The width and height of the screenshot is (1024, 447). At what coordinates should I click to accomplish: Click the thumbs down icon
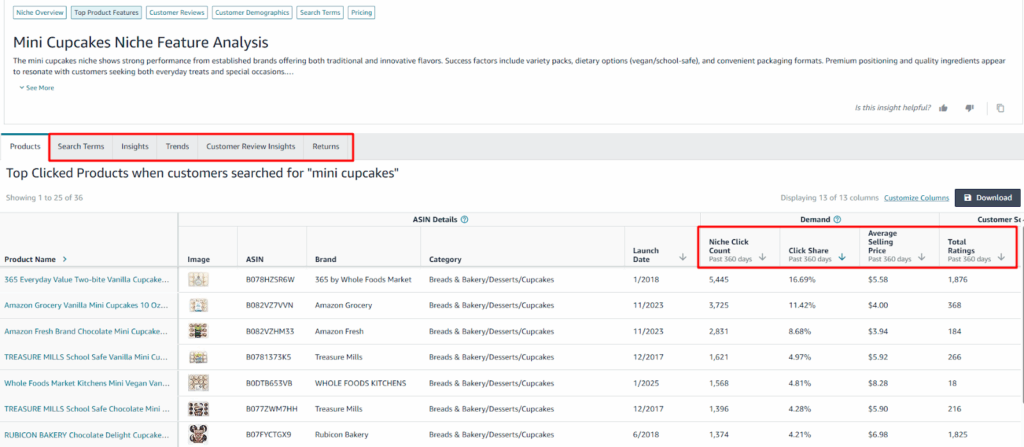969,108
